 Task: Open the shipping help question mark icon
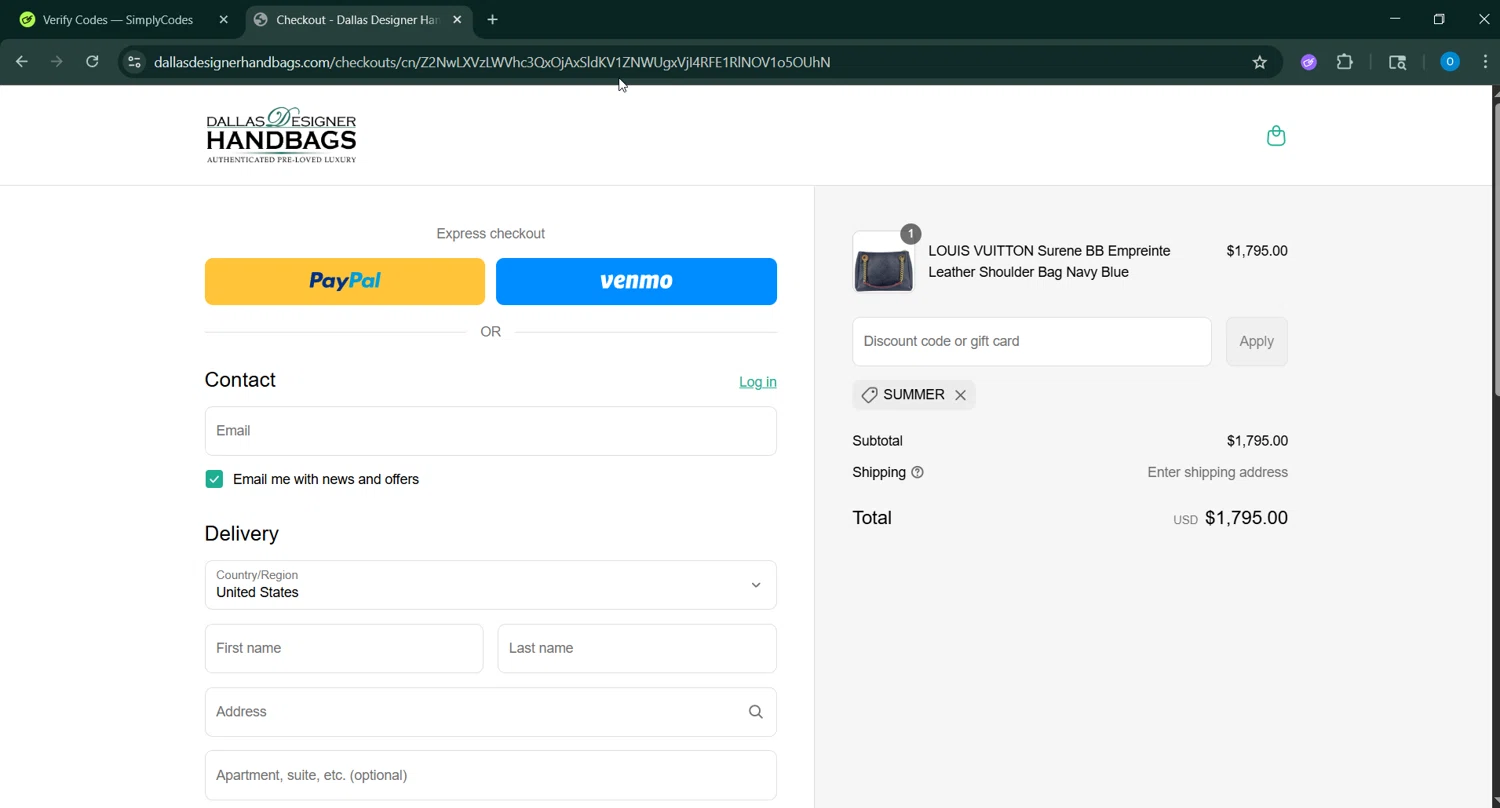(x=917, y=472)
